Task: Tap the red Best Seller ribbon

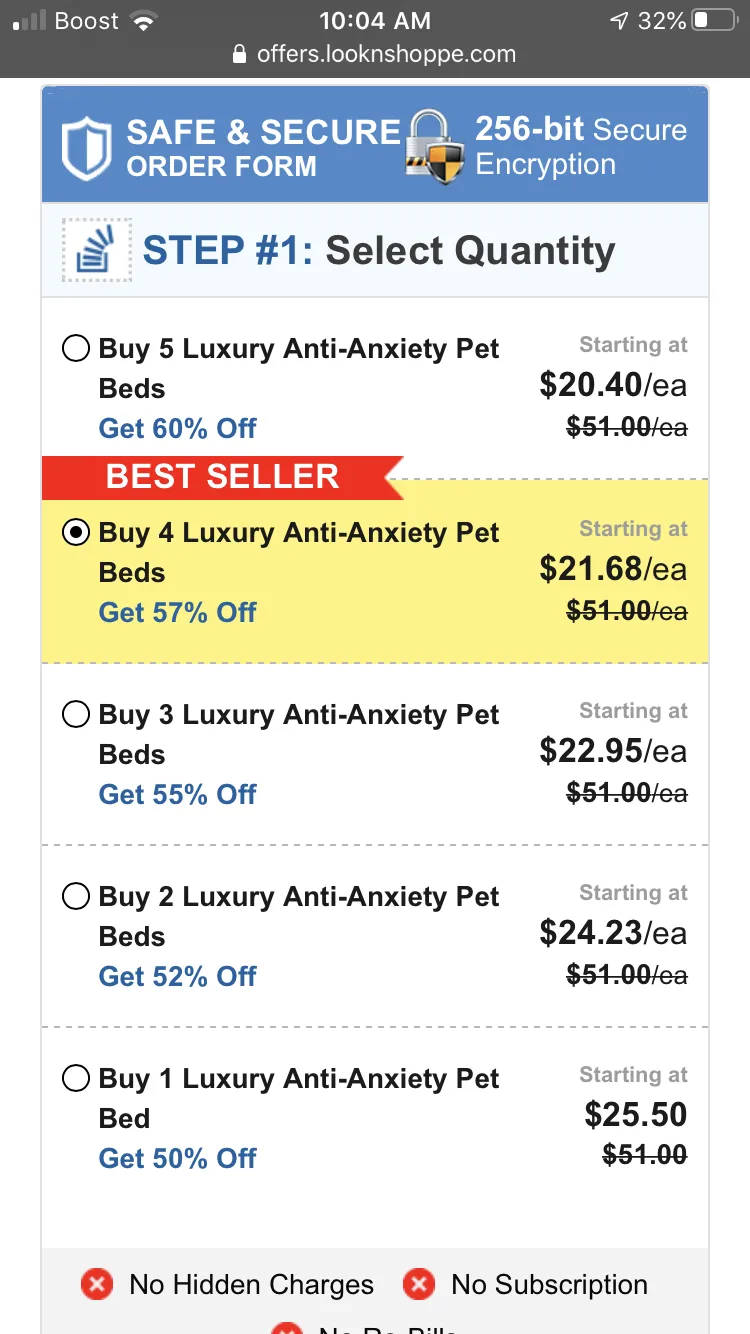Action: point(222,477)
